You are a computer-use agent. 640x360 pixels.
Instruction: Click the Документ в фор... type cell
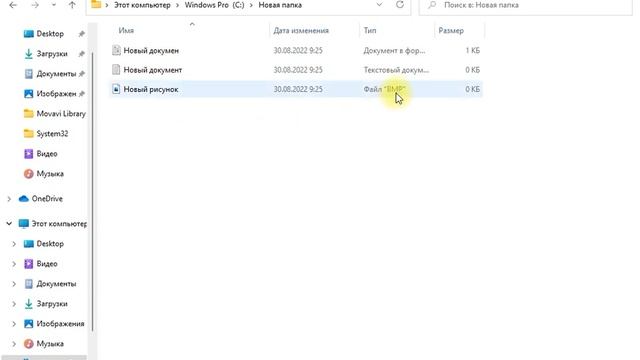click(x=394, y=51)
